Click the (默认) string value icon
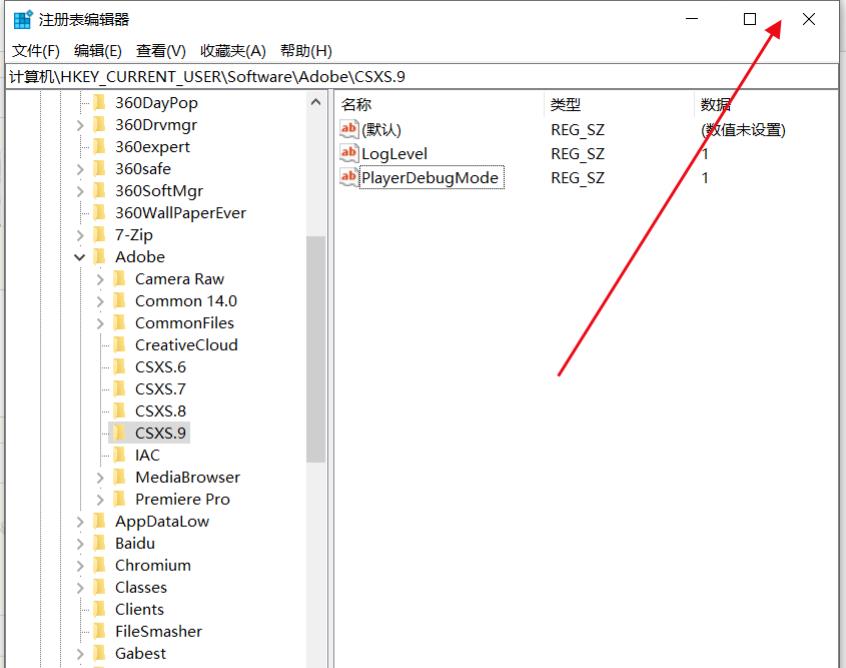This screenshot has height=668, width=846. tap(349, 129)
